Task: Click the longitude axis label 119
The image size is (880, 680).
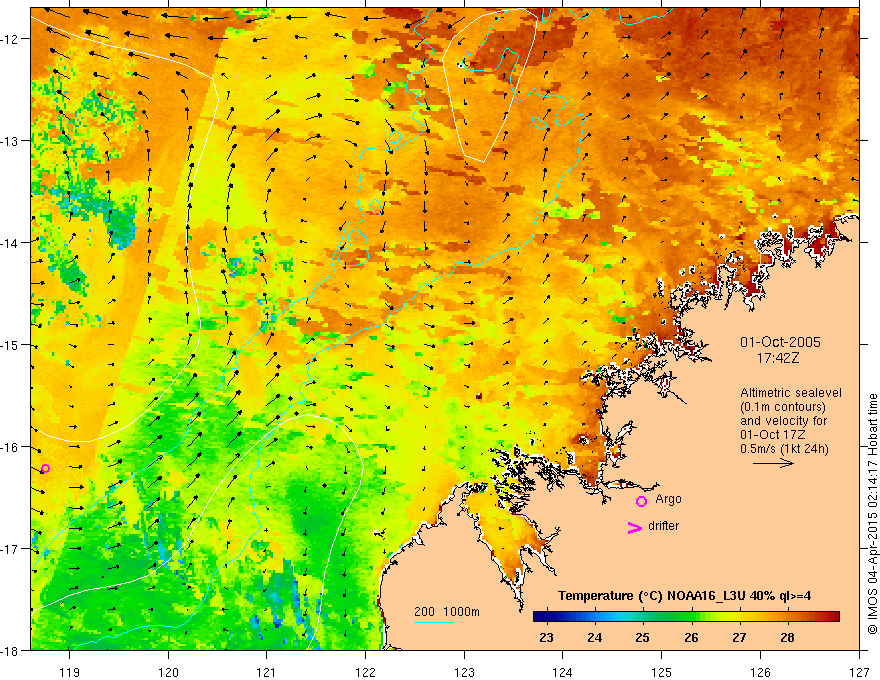Action: pos(70,672)
